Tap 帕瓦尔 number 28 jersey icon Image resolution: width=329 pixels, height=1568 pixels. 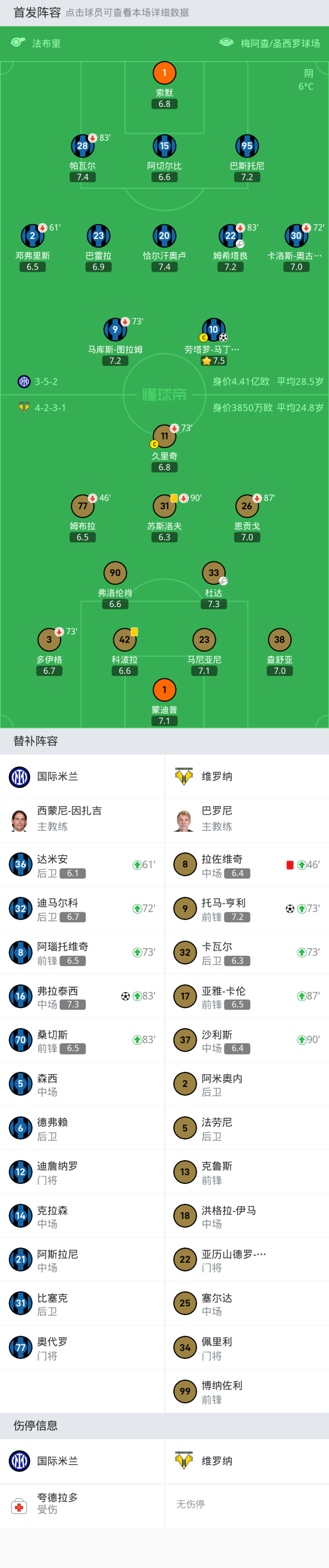83,146
